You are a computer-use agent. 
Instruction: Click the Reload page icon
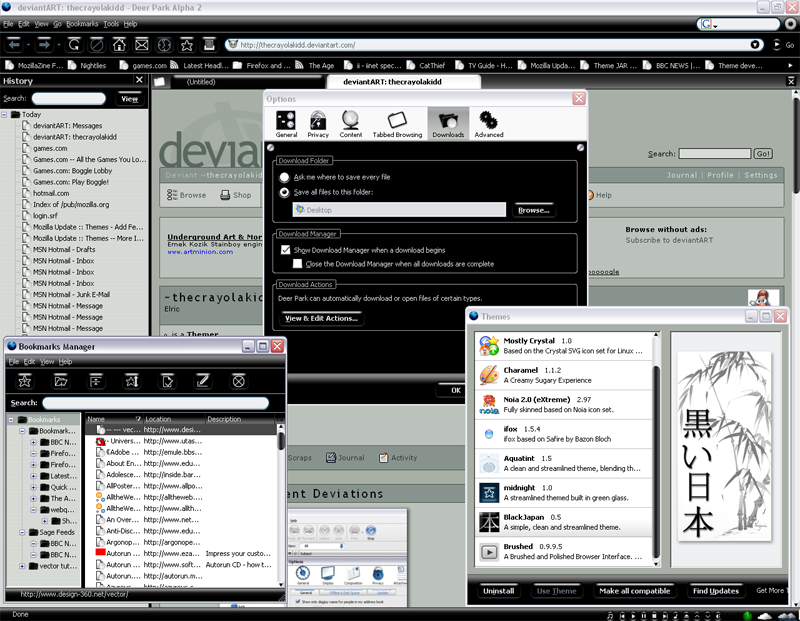pos(74,45)
